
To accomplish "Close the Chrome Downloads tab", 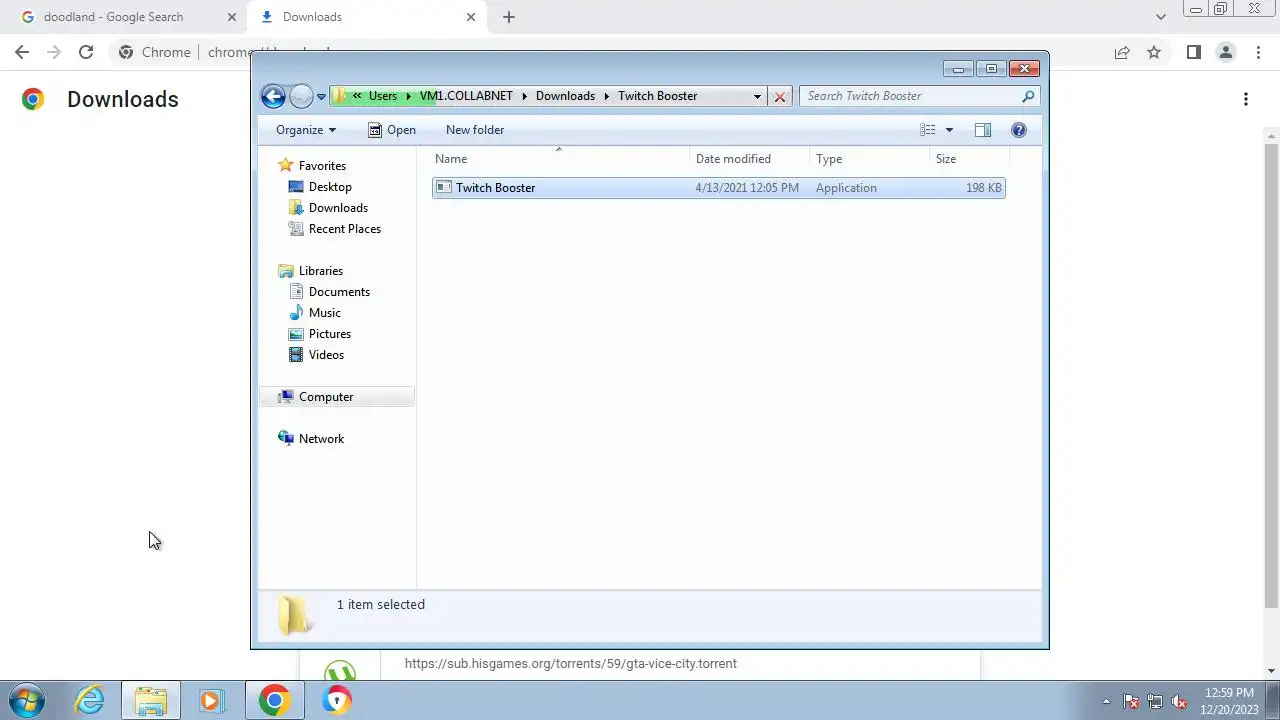I will point(471,17).
